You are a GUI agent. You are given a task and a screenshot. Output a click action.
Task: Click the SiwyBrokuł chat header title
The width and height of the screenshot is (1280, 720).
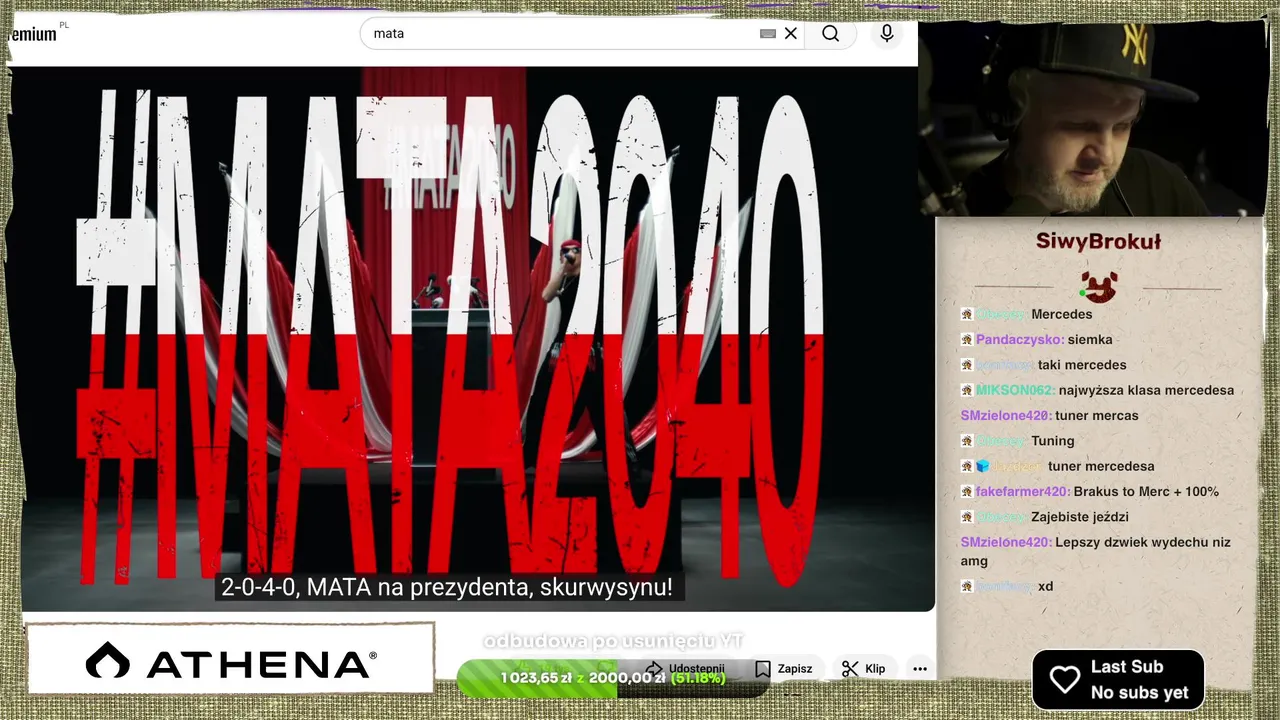point(1099,241)
